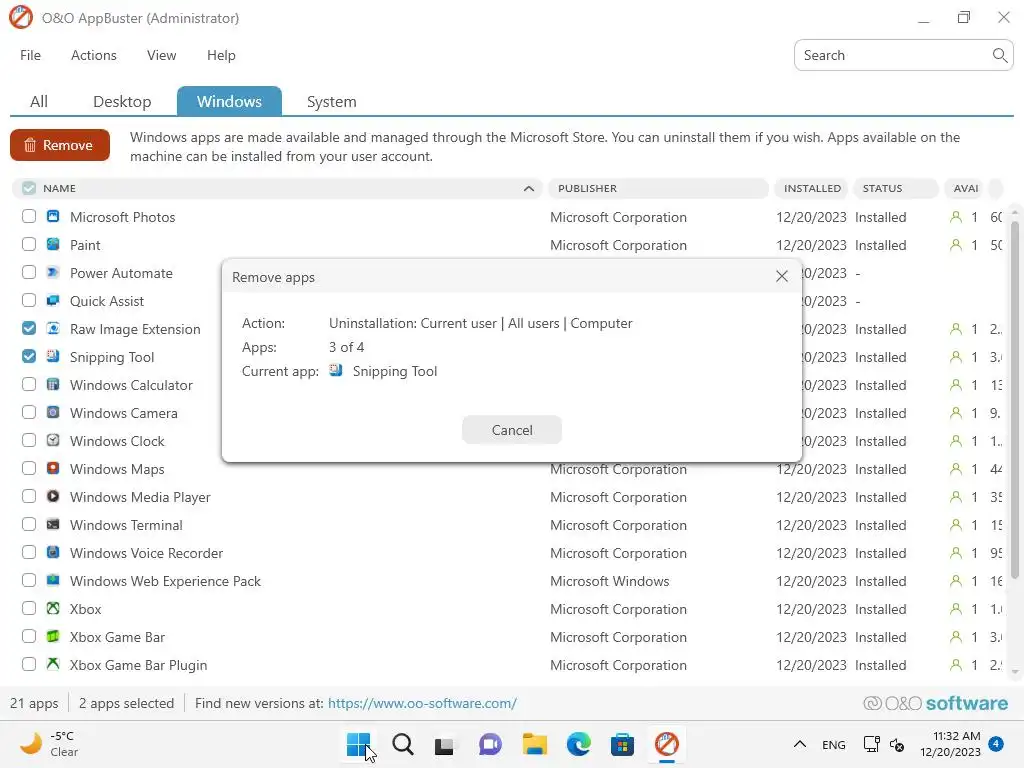This screenshot has height=768, width=1024.
Task: Toggle the select-all checkbox in NAME header
Action: pyautogui.click(x=29, y=188)
